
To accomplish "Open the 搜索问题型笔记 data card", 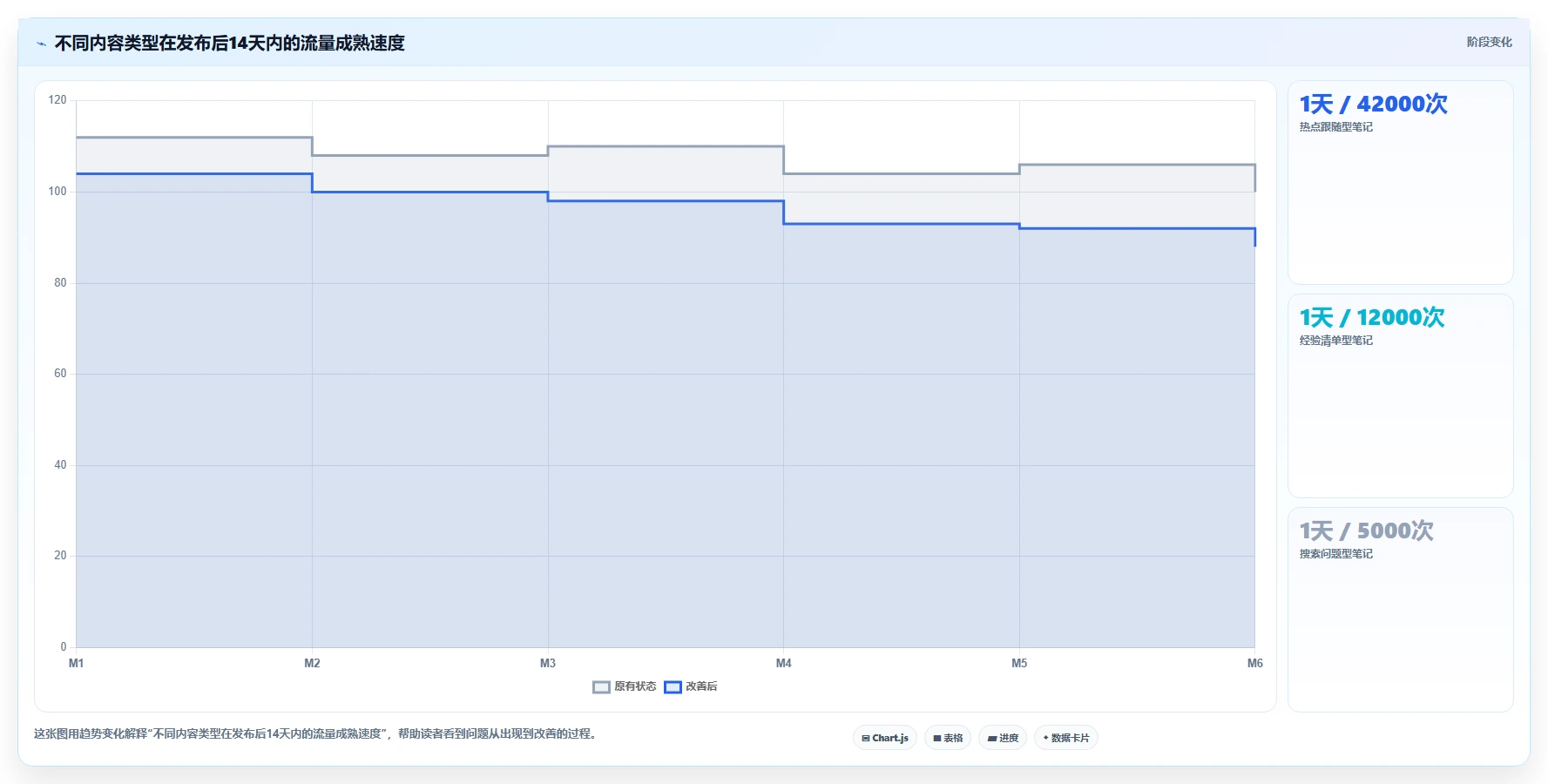I will coord(1401,610).
